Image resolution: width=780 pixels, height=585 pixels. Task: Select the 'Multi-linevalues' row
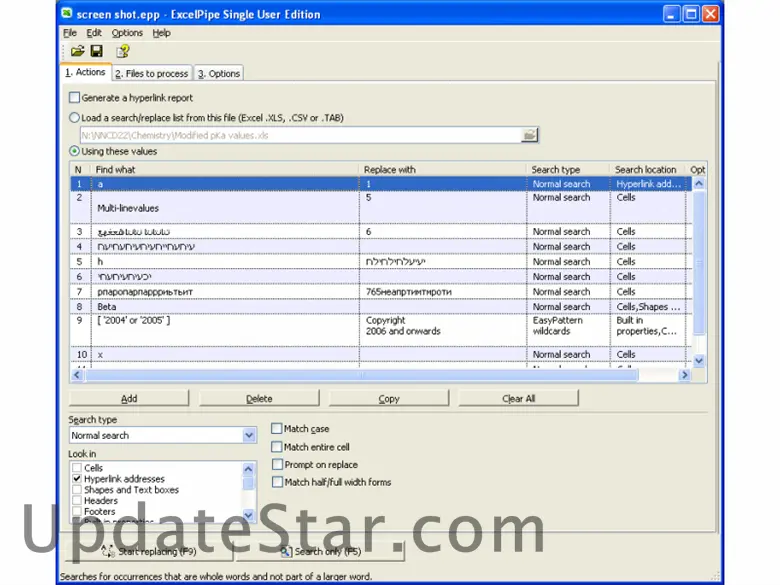point(381,207)
